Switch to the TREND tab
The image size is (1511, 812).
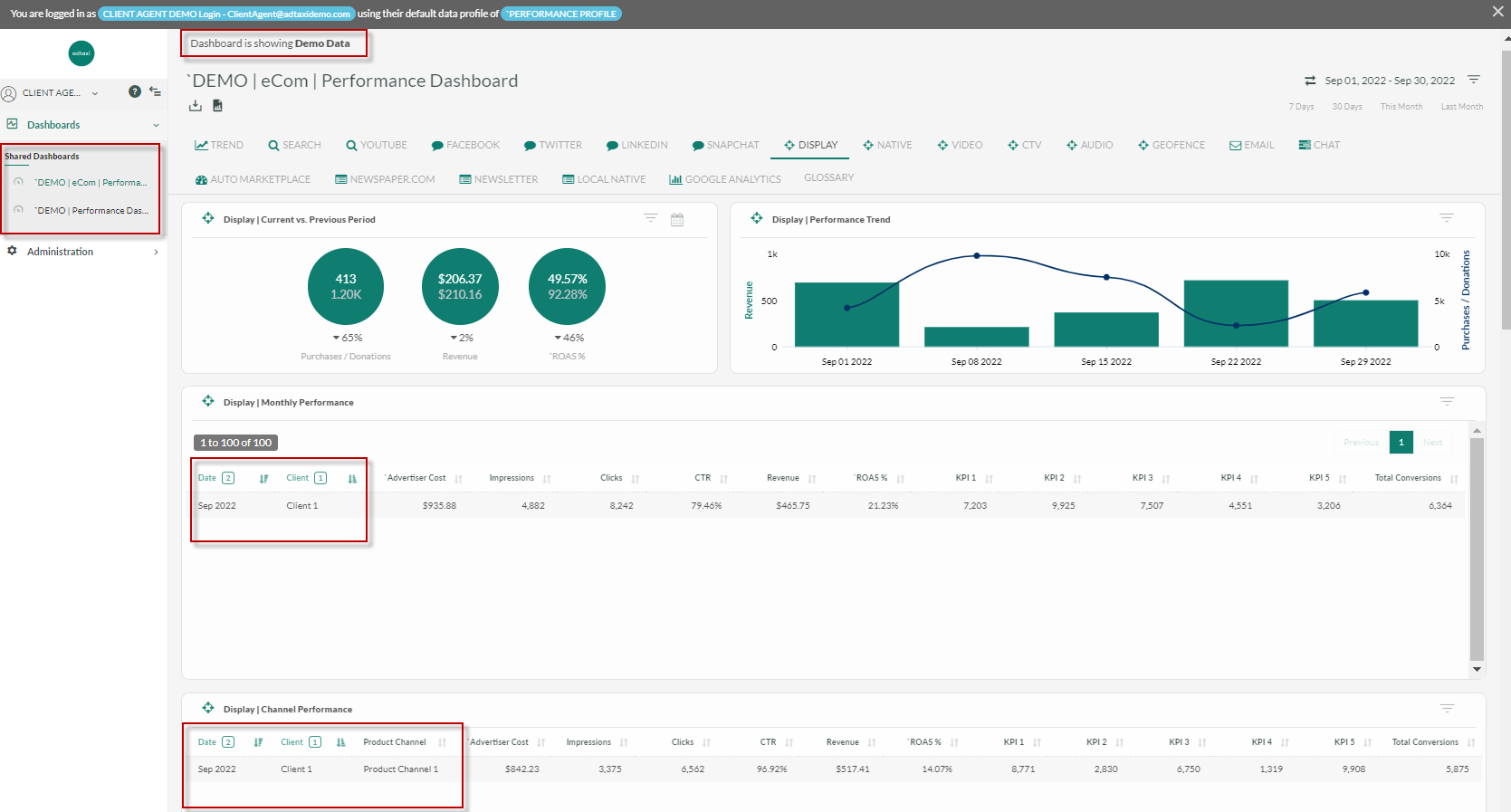coord(219,145)
